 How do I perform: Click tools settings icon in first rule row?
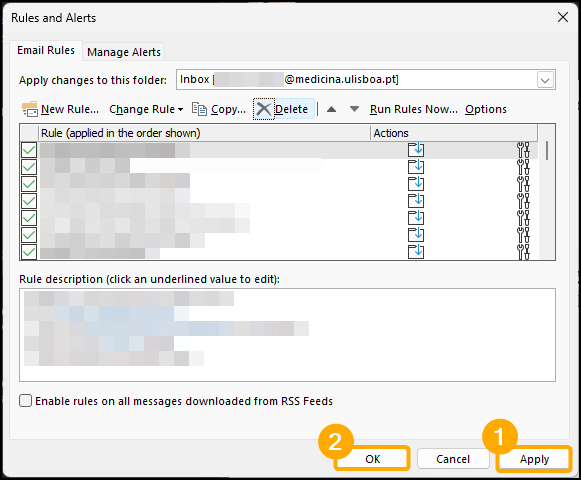(523, 150)
